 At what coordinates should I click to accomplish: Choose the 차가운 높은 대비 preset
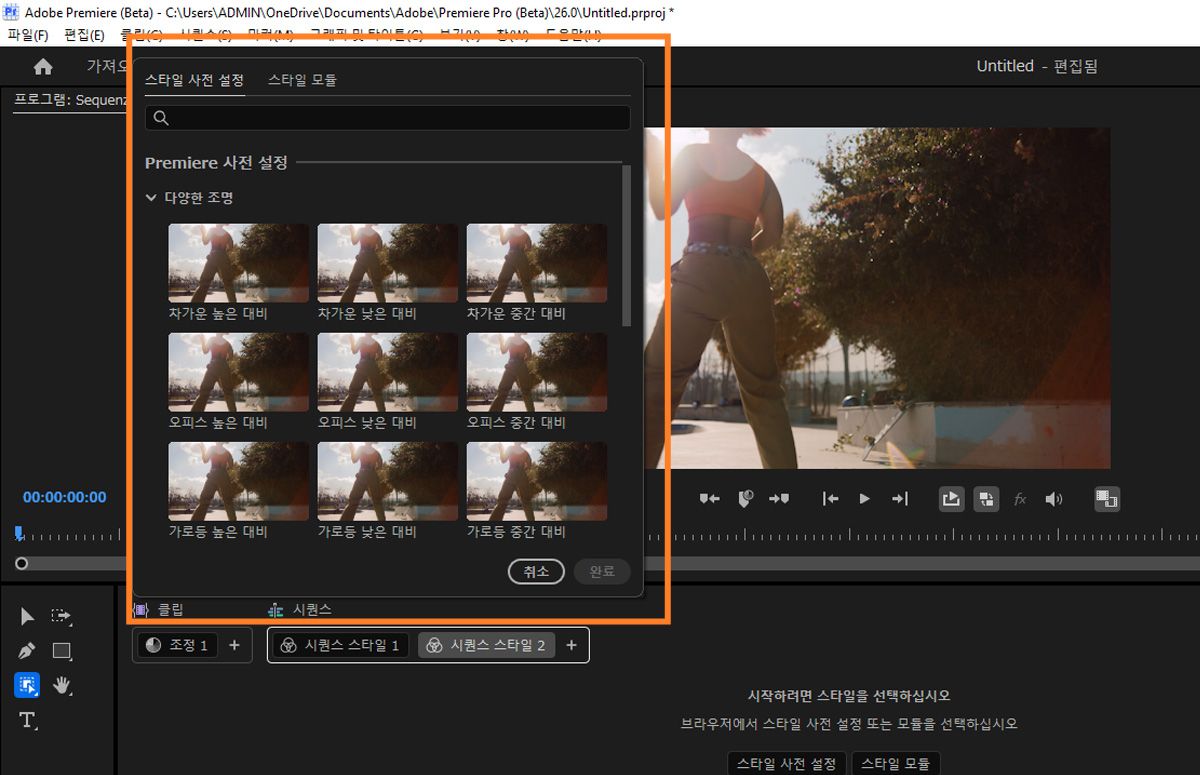[x=238, y=263]
